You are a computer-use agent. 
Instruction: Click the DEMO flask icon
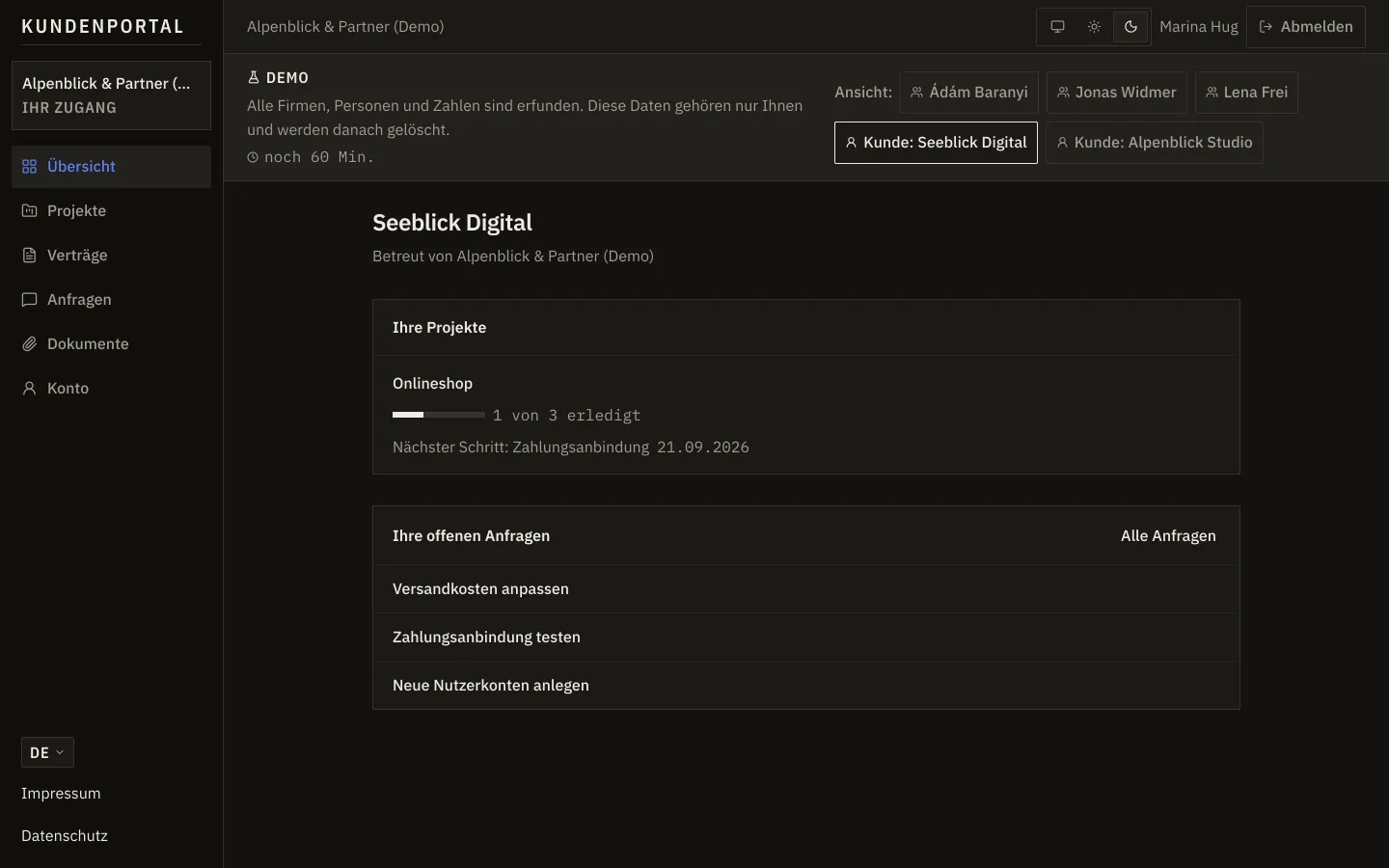point(254,77)
